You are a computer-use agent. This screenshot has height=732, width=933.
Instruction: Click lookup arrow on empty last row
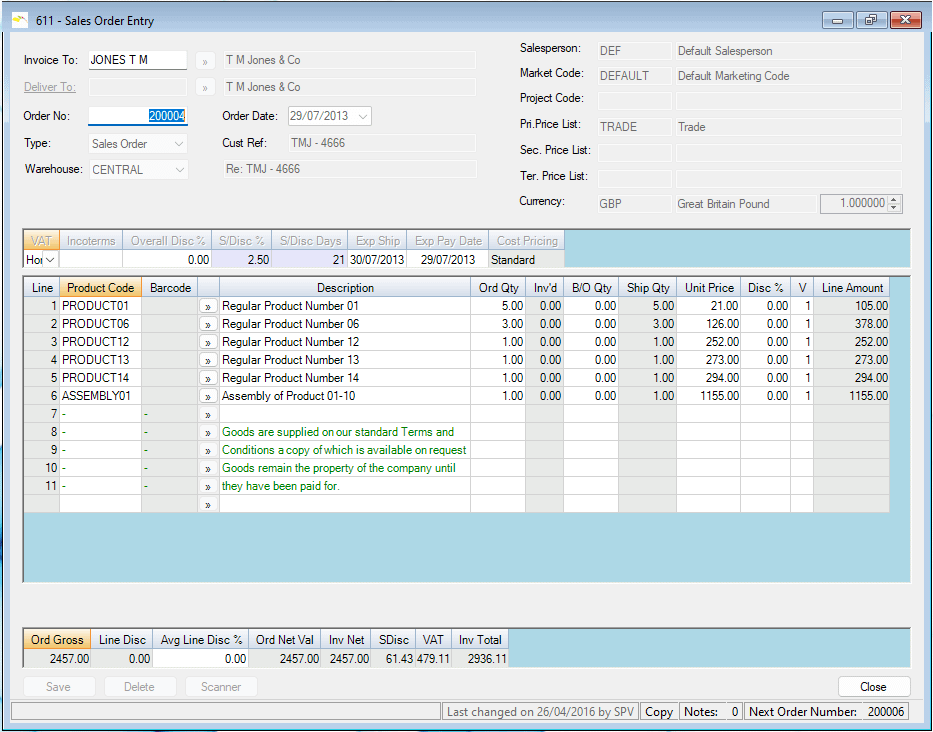point(208,504)
